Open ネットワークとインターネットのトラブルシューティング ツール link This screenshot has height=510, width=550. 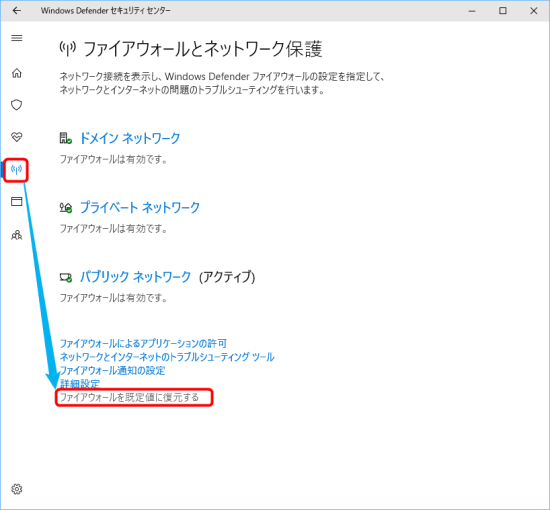point(167,357)
